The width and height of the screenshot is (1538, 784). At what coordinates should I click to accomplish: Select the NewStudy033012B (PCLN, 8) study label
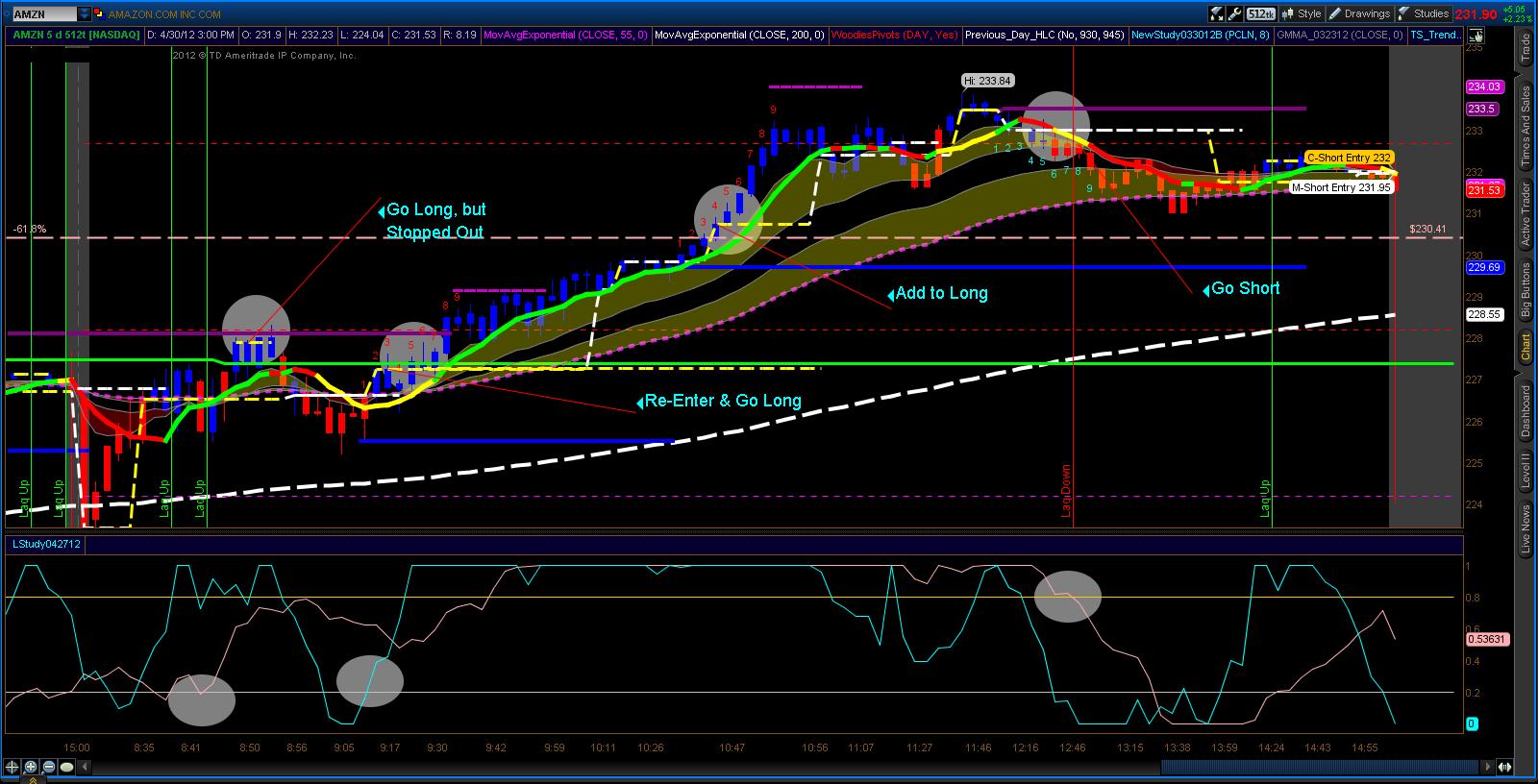(1200, 35)
